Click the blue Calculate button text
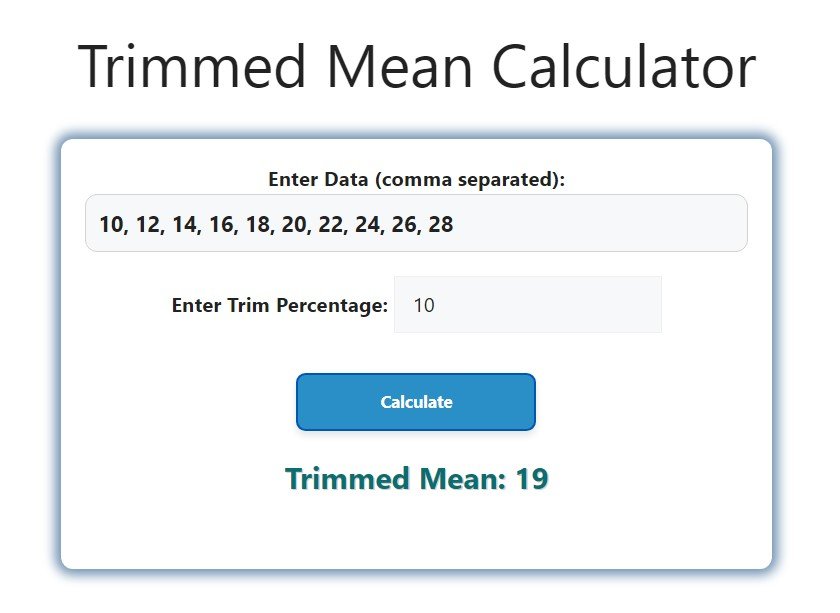840x613 pixels. click(415, 402)
